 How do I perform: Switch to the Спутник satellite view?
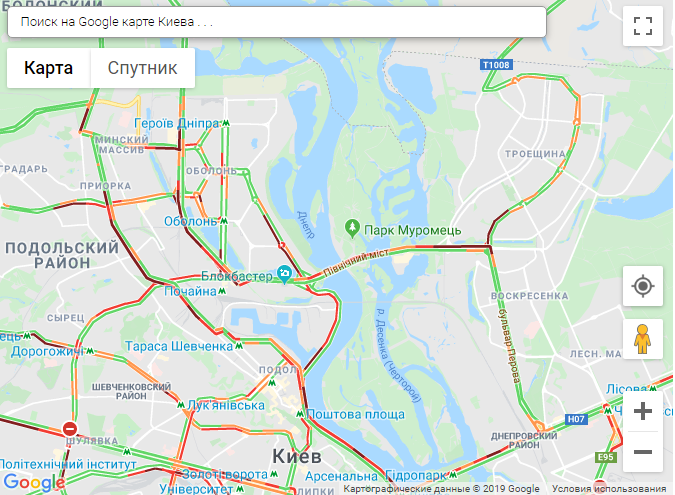pos(142,68)
